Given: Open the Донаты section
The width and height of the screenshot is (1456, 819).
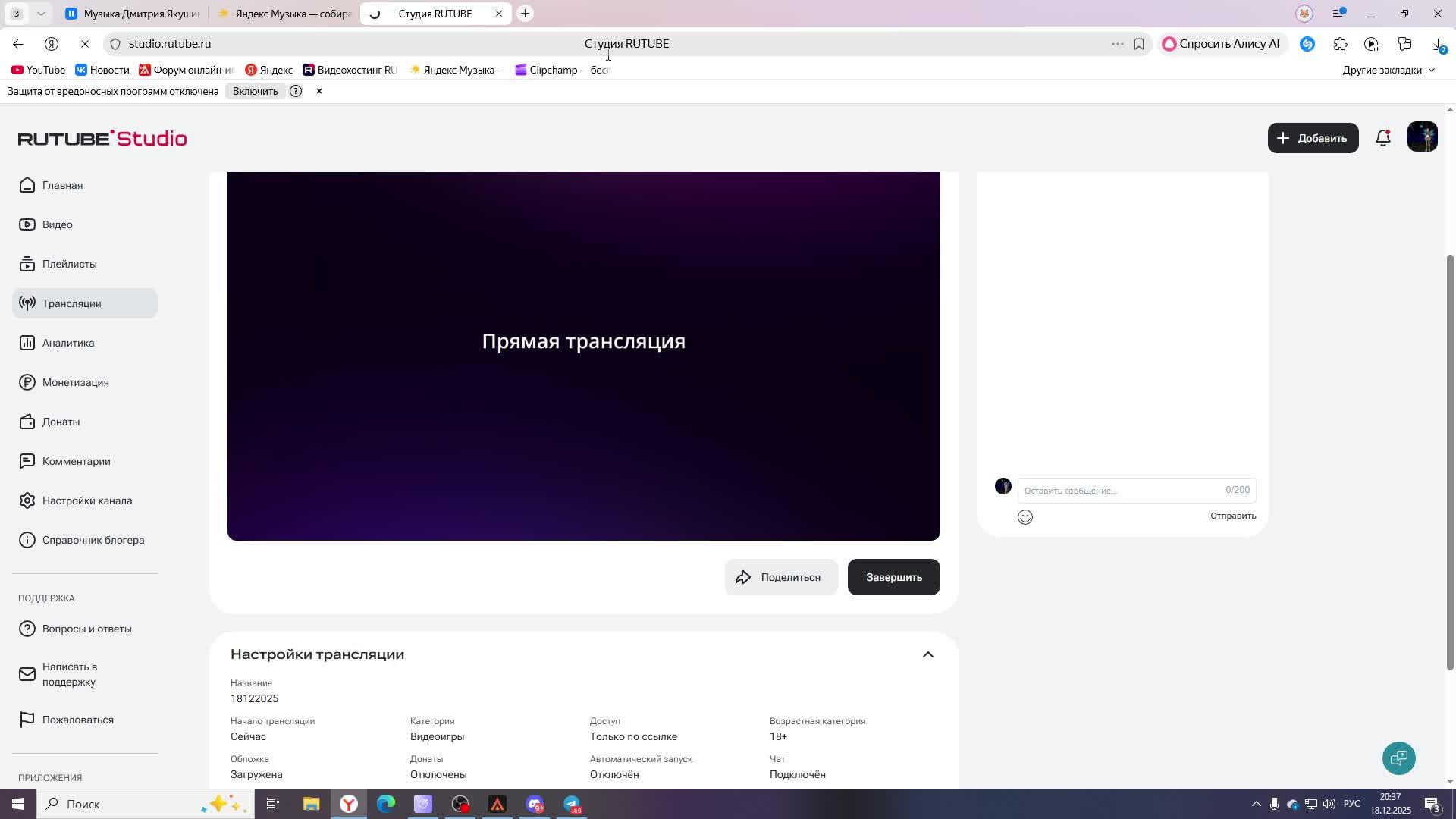Looking at the screenshot, I should coord(61,422).
